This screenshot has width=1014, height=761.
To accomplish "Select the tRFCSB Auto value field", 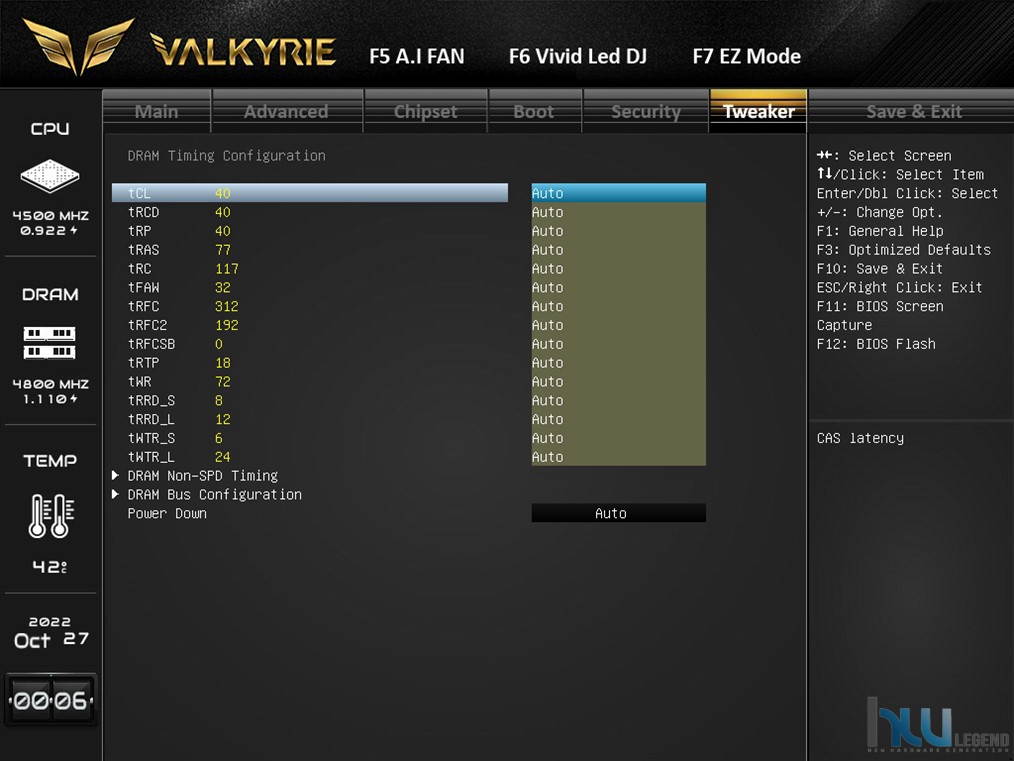I will tap(618, 343).
